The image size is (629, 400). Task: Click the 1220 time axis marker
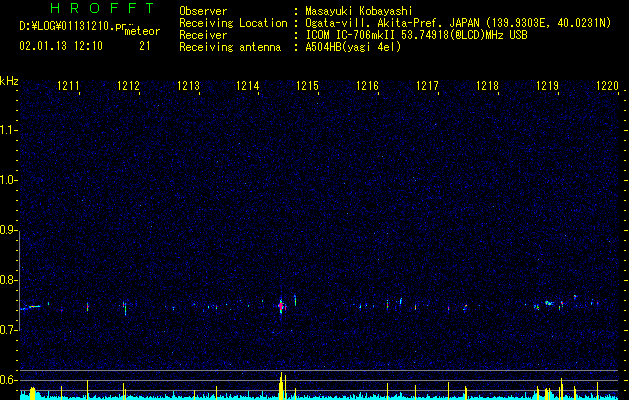click(608, 86)
